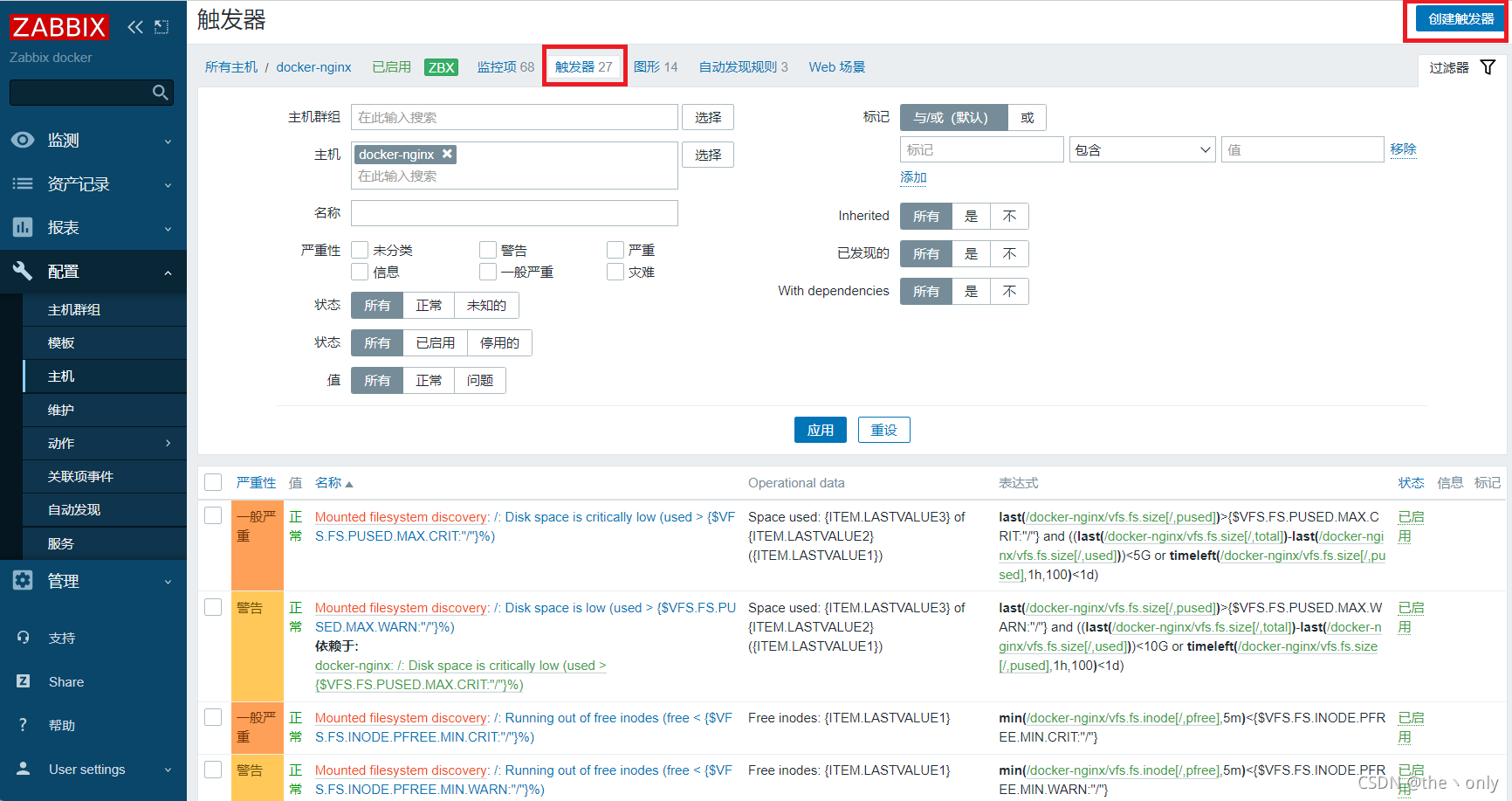Tick the select-all triggers checkbox

[213, 482]
